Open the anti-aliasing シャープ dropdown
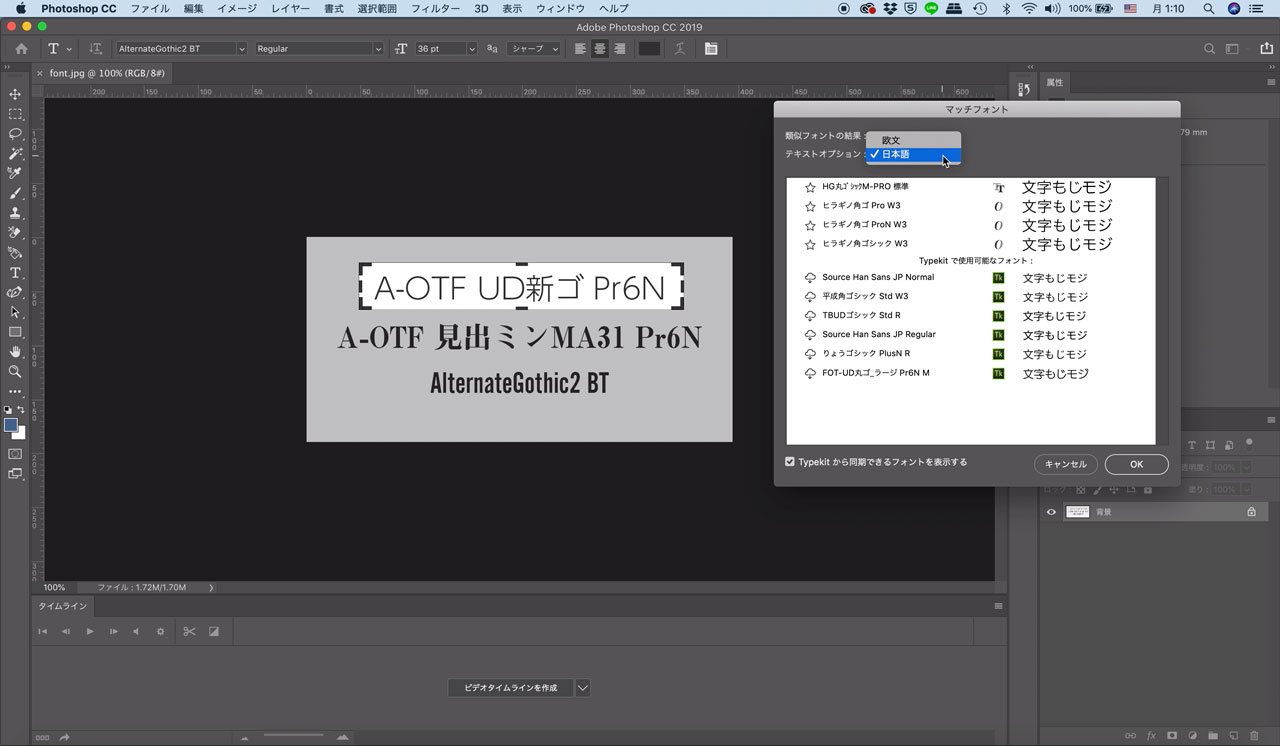1280x746 pixels. pos(533,49)
